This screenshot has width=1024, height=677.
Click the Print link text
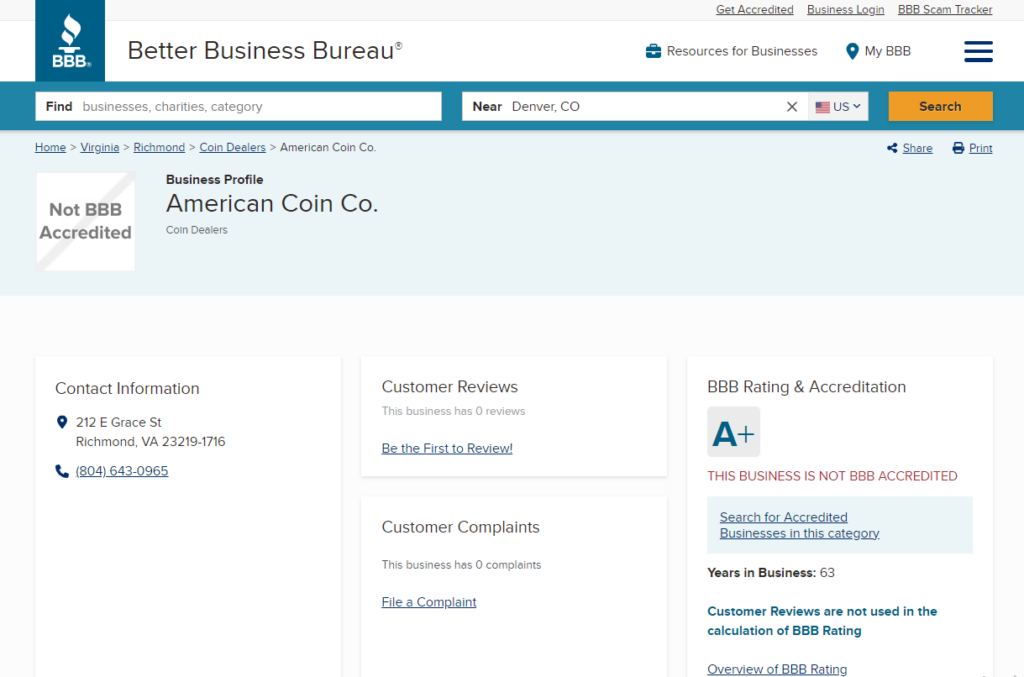point(980,148)
